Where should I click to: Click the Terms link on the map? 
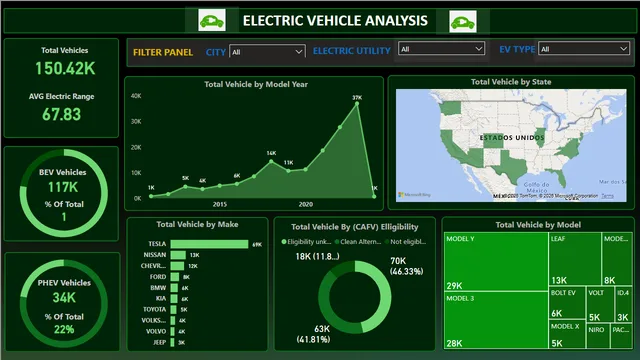click(x=607, y=196)
